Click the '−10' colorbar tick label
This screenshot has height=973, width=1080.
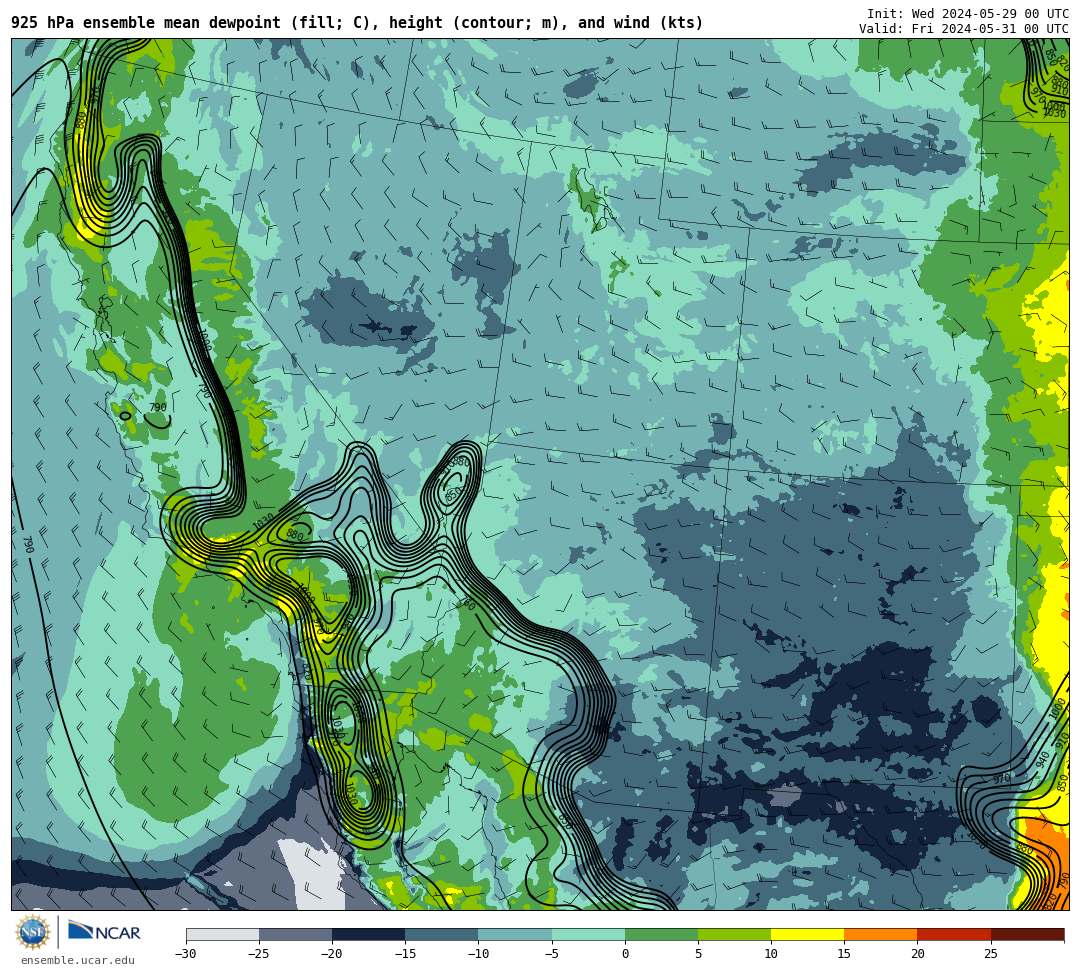tap(478, 954)
